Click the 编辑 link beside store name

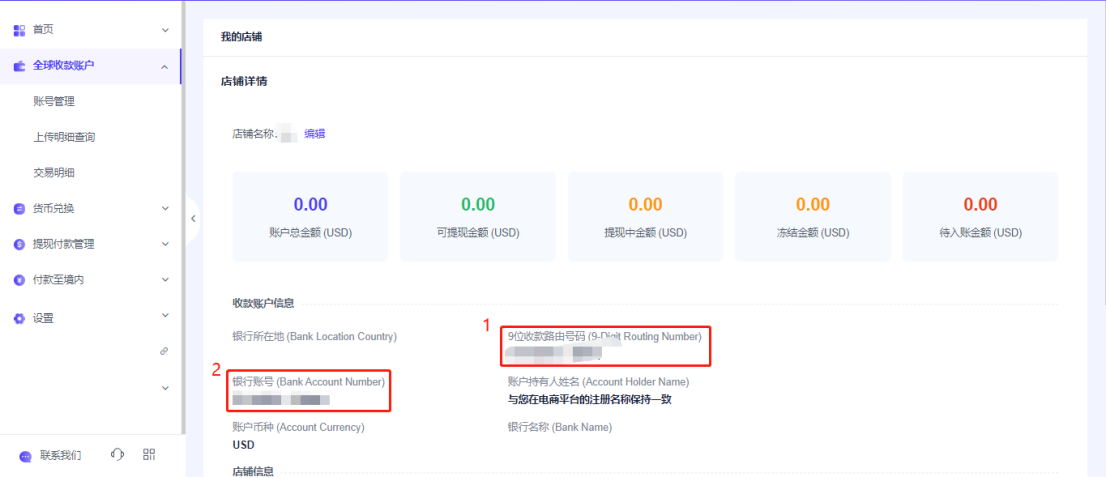(315, 134)
